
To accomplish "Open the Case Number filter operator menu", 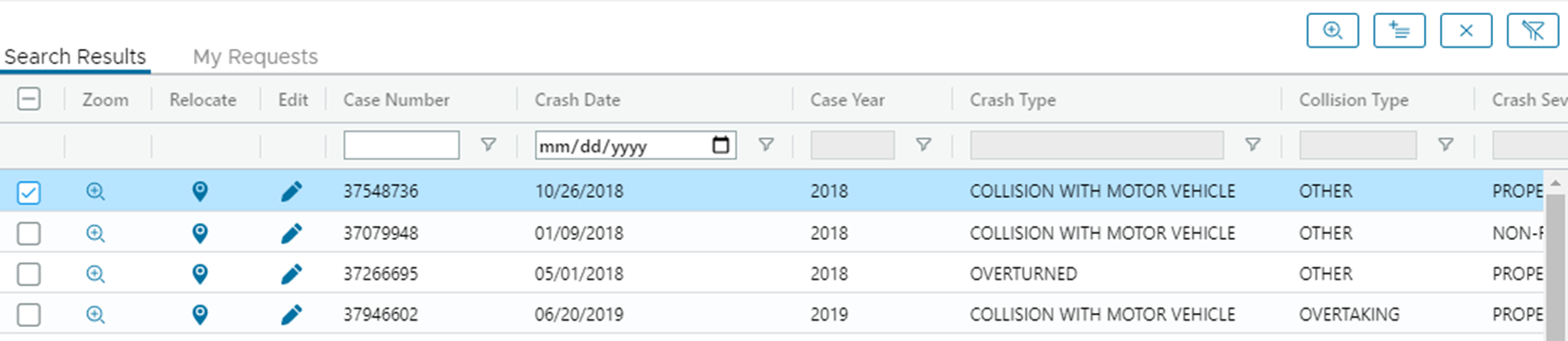I will 488,145.
